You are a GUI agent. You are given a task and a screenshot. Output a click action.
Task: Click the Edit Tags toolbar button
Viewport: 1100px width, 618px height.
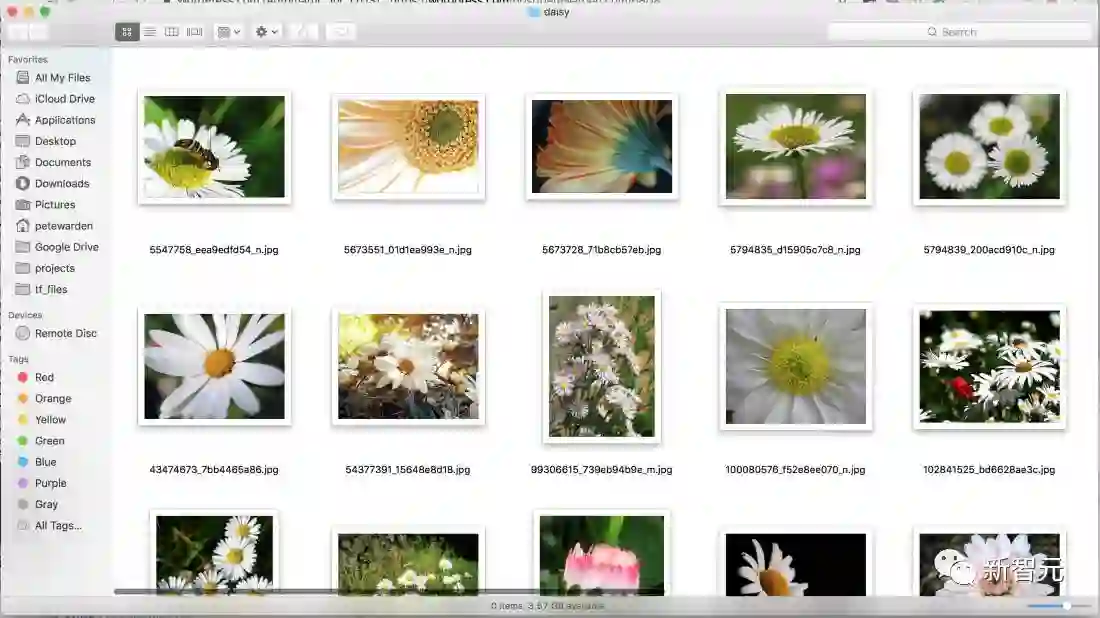pos(341,32)
